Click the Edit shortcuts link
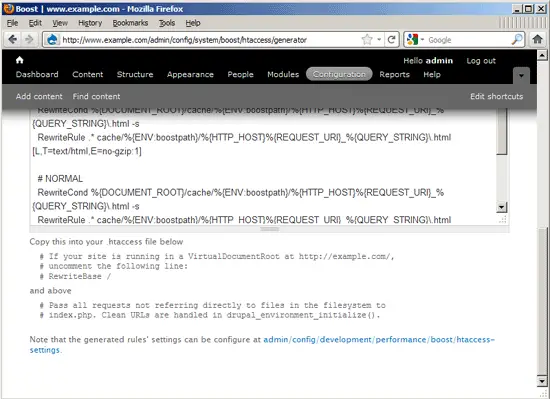This screenshot has width=550, height=399. pos(496,96)
